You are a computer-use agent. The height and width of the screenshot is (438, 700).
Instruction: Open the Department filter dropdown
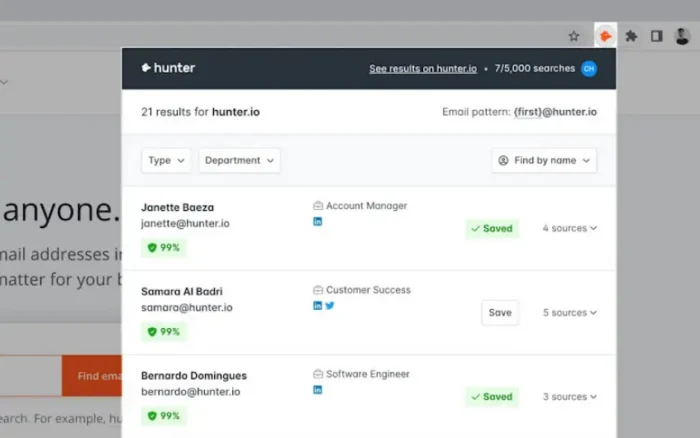pyautogui.click(x=239, y=160)
